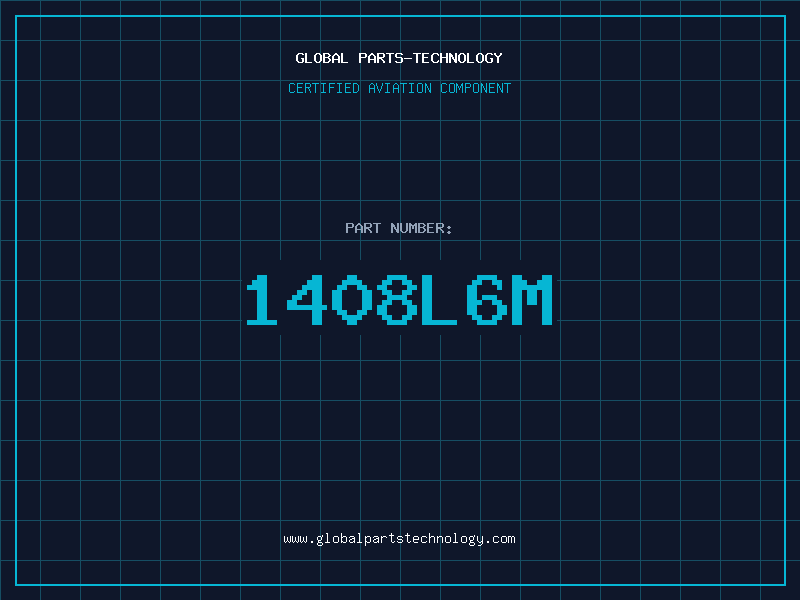Click the word "NUMBER:" in the label
This screenshot has width=800, height=600.
coord(421,228)
